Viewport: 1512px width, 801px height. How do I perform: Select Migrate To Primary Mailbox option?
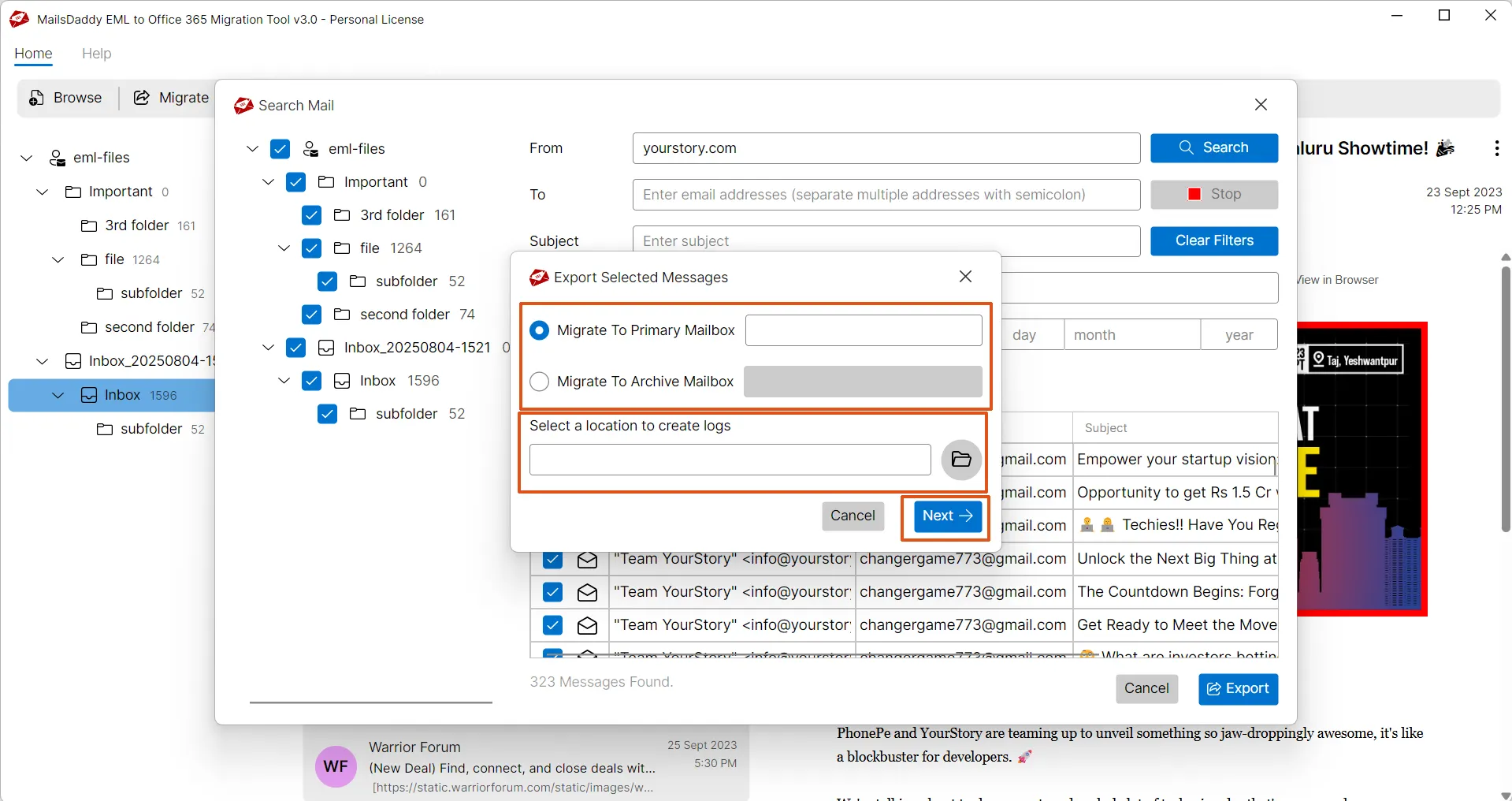click(x=539, y=330)
